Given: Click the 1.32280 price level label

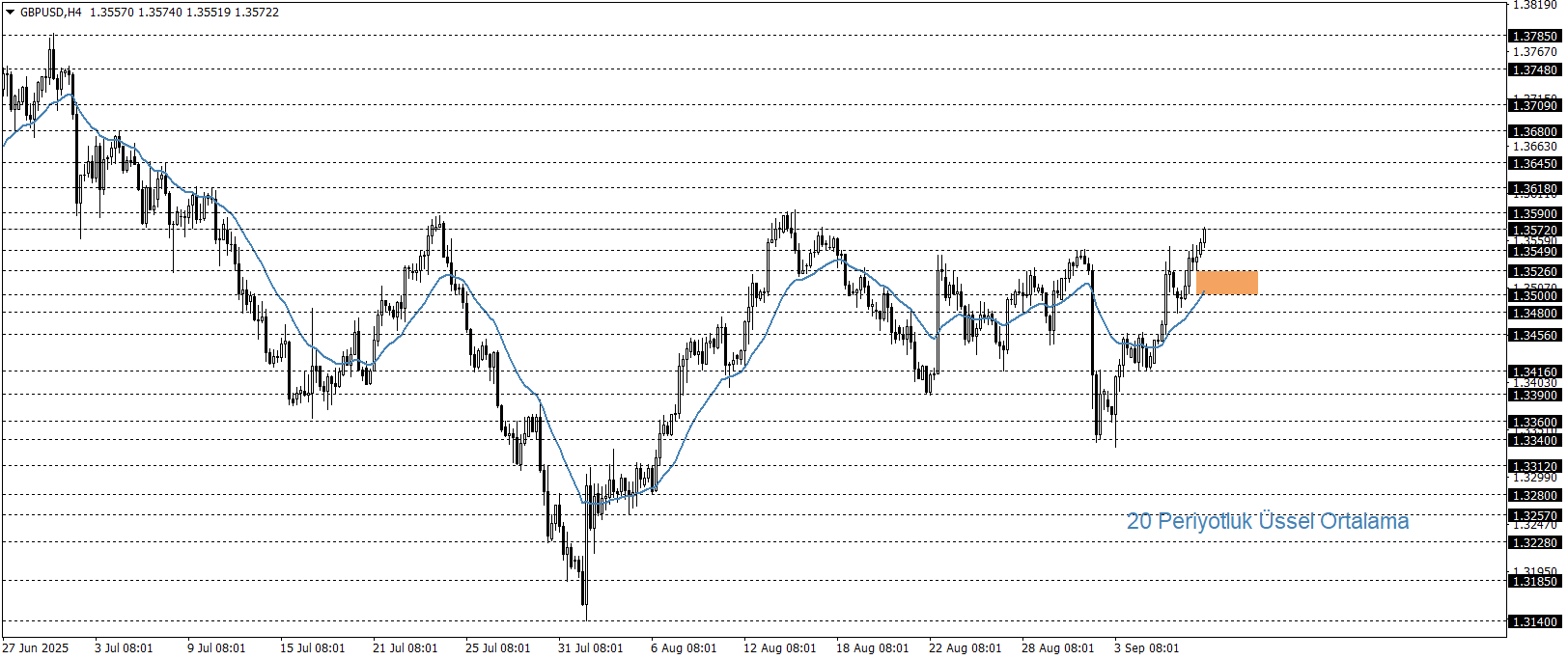Looking at the screenshot, I should pyautogui.click(x=1534, y=542).
